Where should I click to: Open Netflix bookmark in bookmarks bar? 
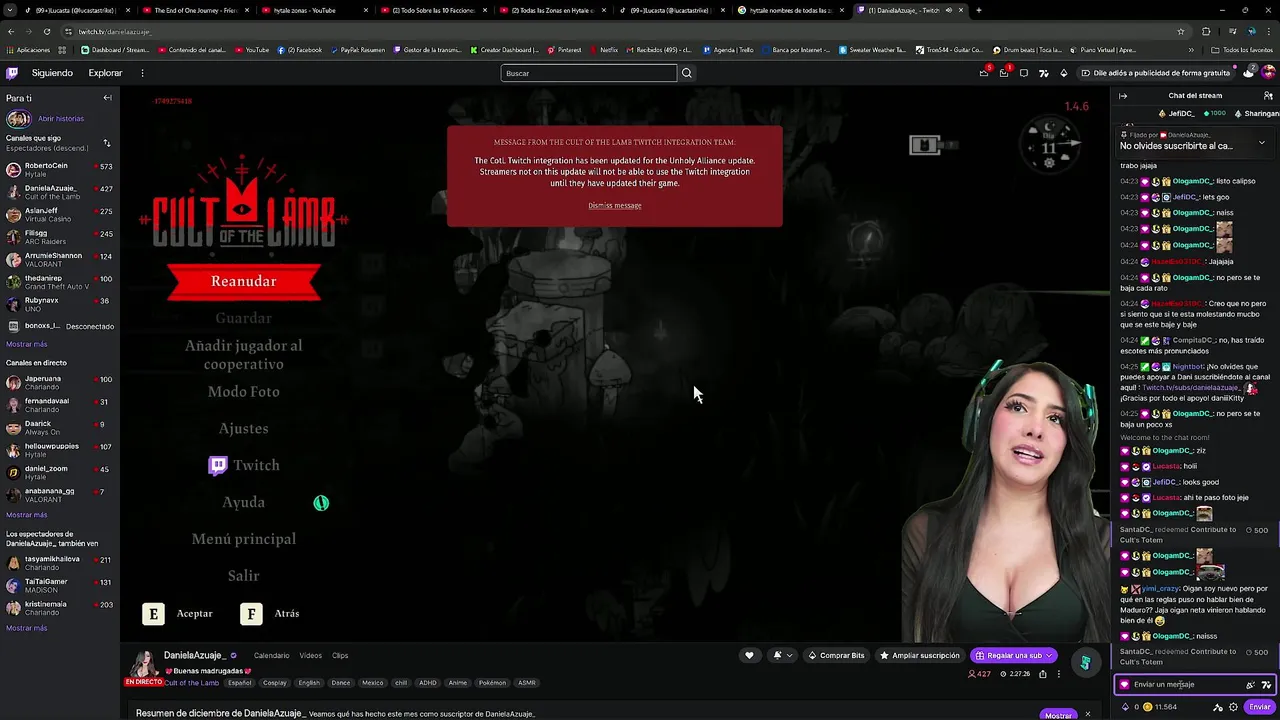603,49
